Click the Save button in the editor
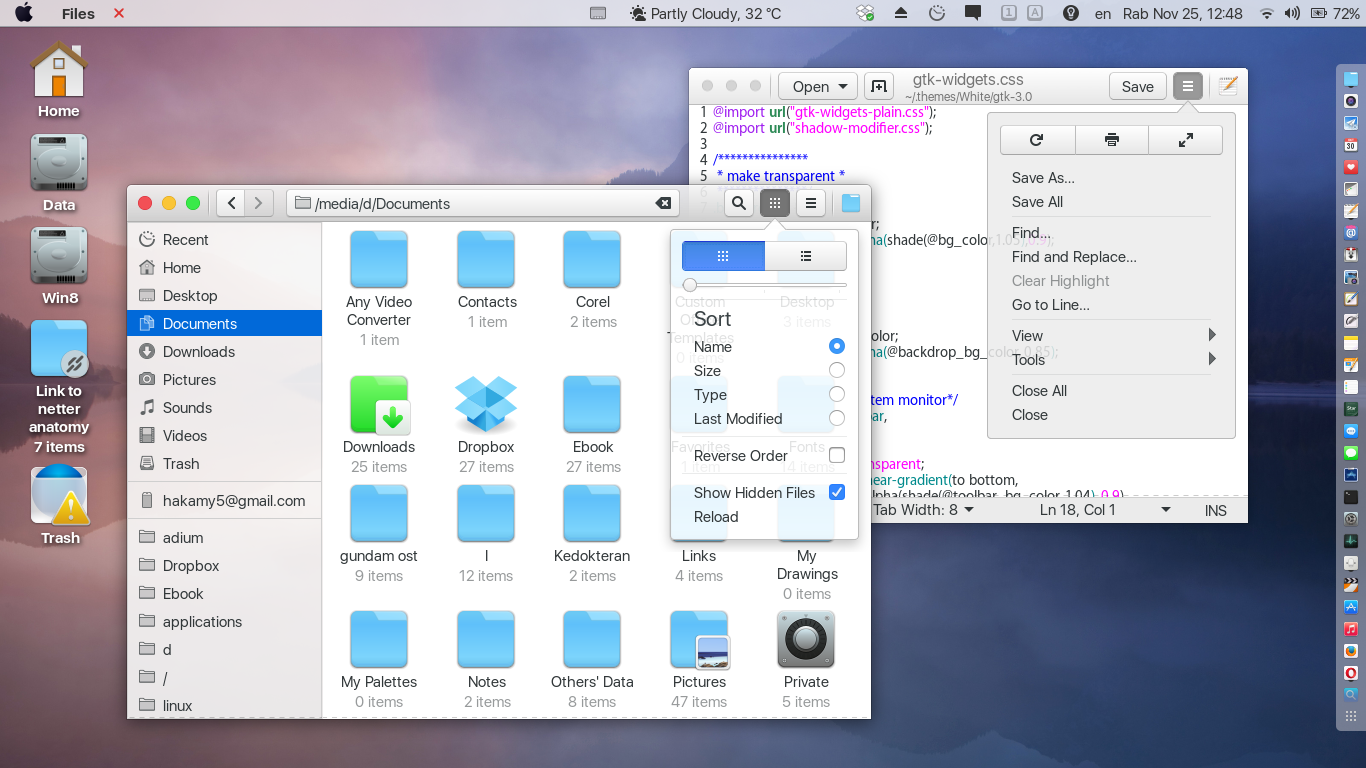The width and height of the screenshot is (1366, 768). 1137,86
